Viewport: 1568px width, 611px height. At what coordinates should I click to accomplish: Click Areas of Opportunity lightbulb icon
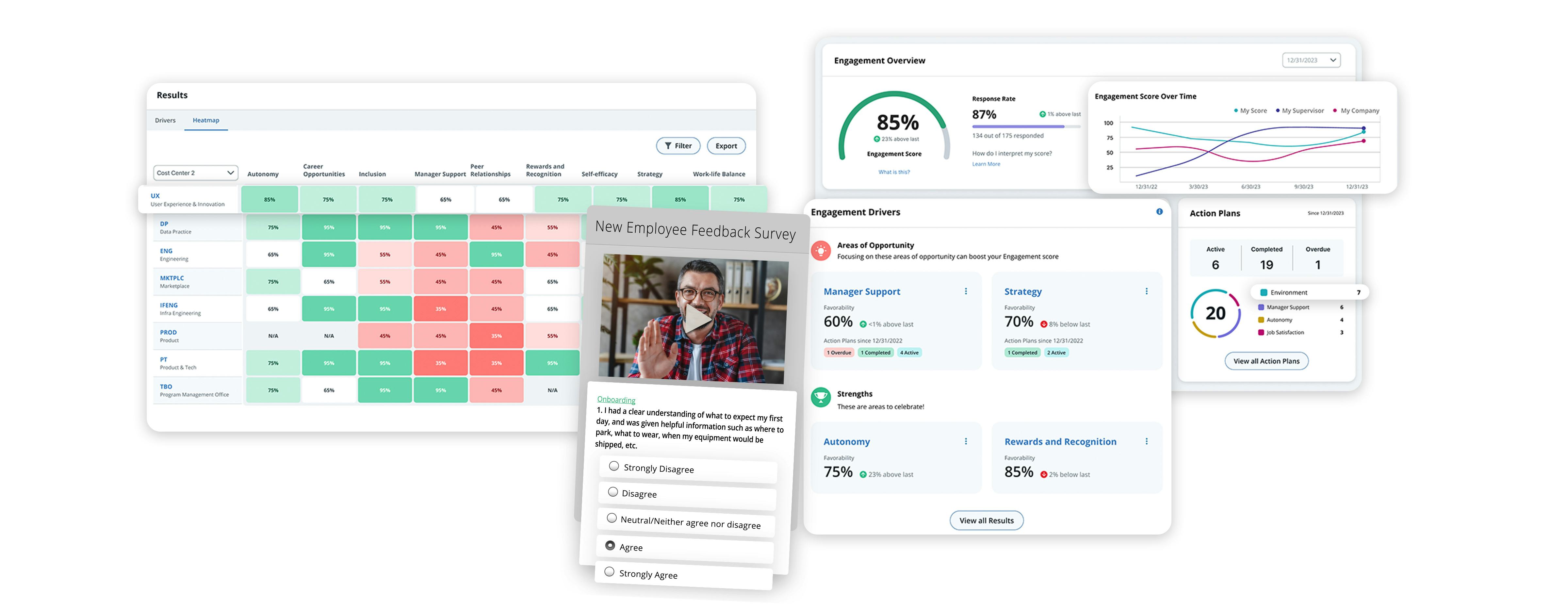tap(821, 250)
